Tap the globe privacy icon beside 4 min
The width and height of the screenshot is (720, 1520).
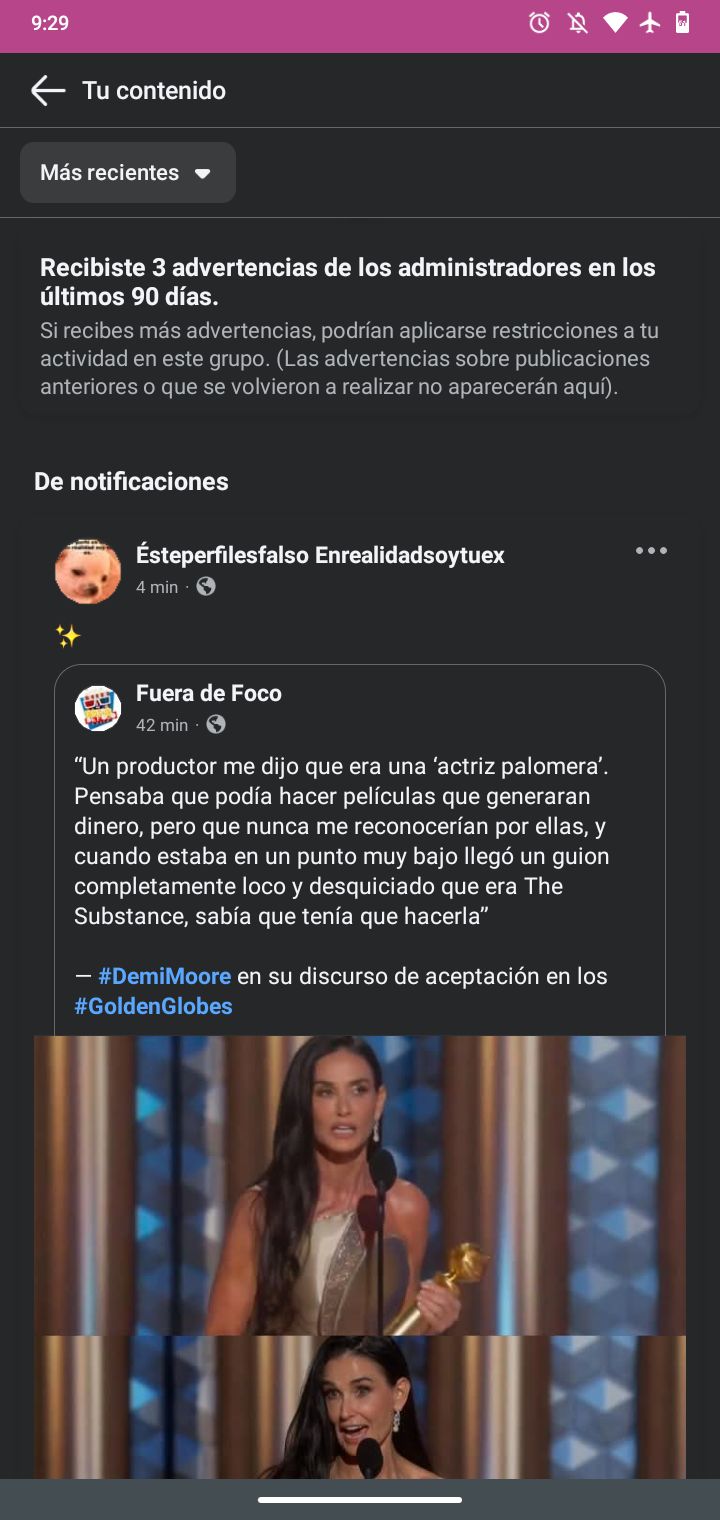[x=206, y=587]
